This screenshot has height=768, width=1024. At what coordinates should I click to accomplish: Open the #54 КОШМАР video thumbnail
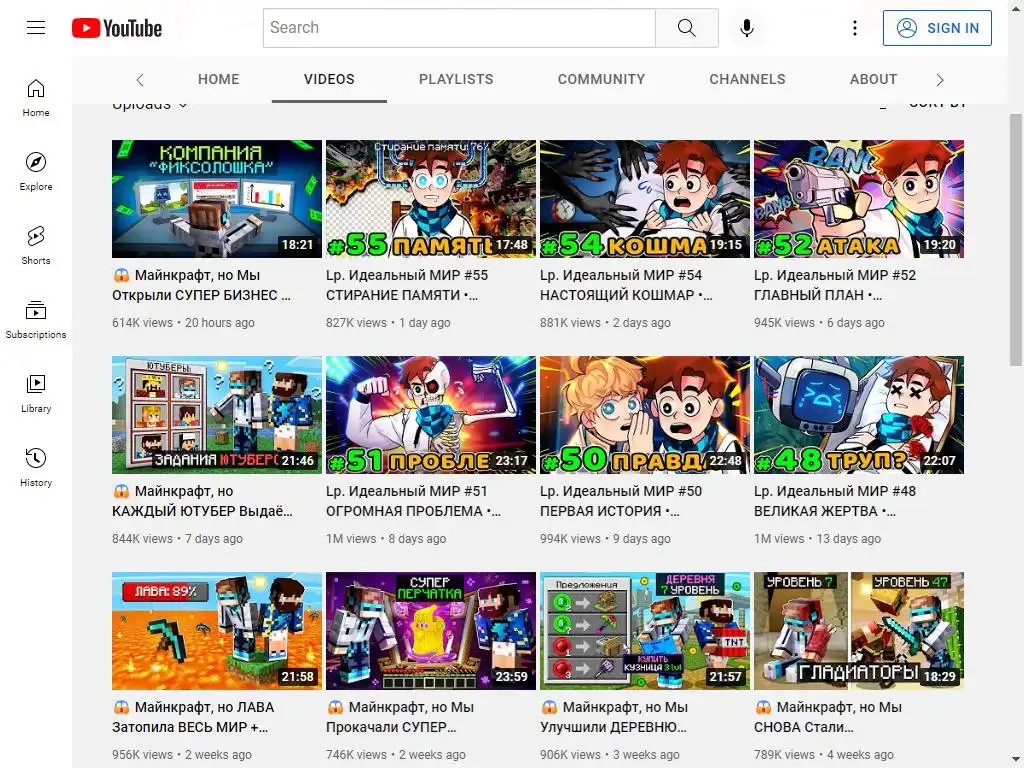coord(645,199)
